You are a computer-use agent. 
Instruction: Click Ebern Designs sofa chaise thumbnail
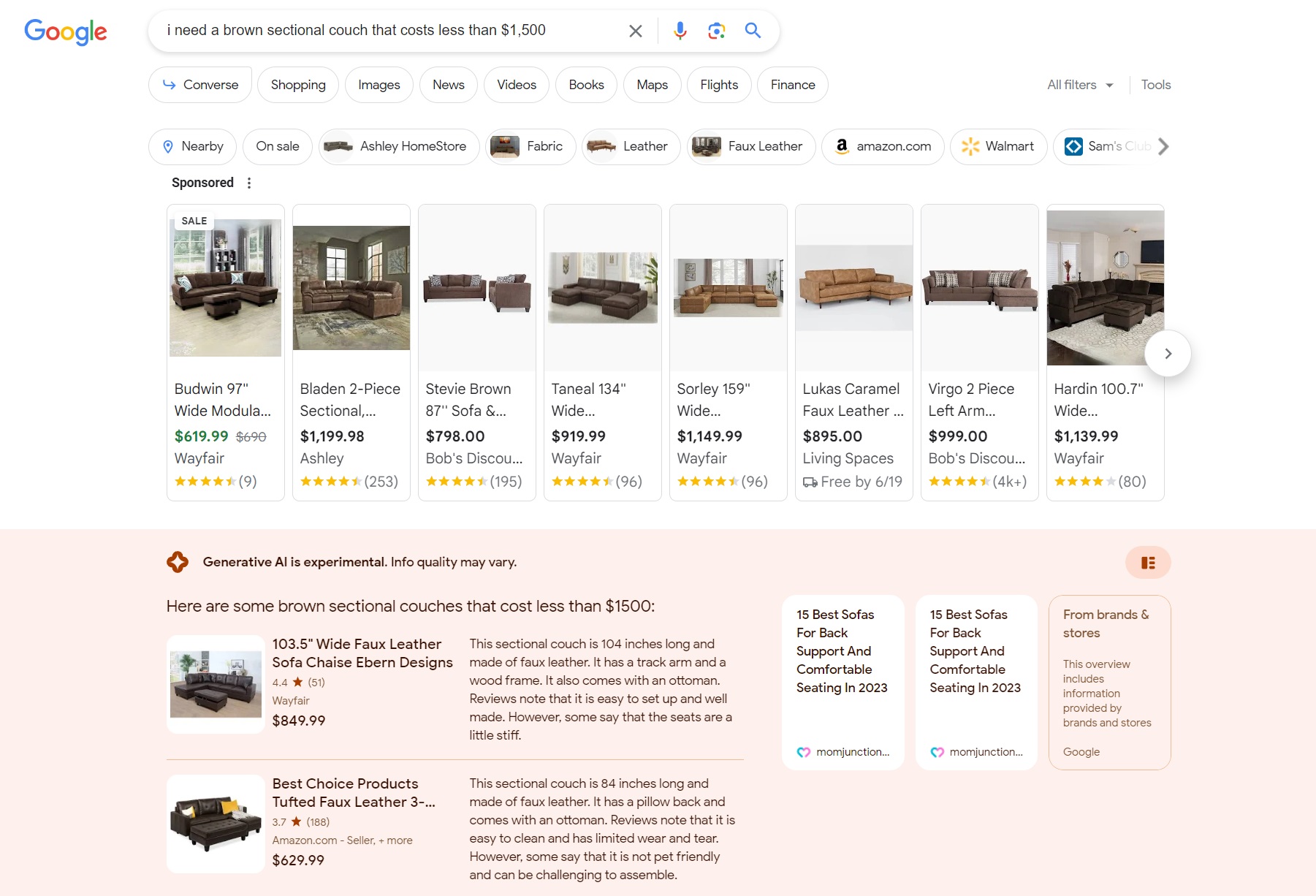(216, 684)
